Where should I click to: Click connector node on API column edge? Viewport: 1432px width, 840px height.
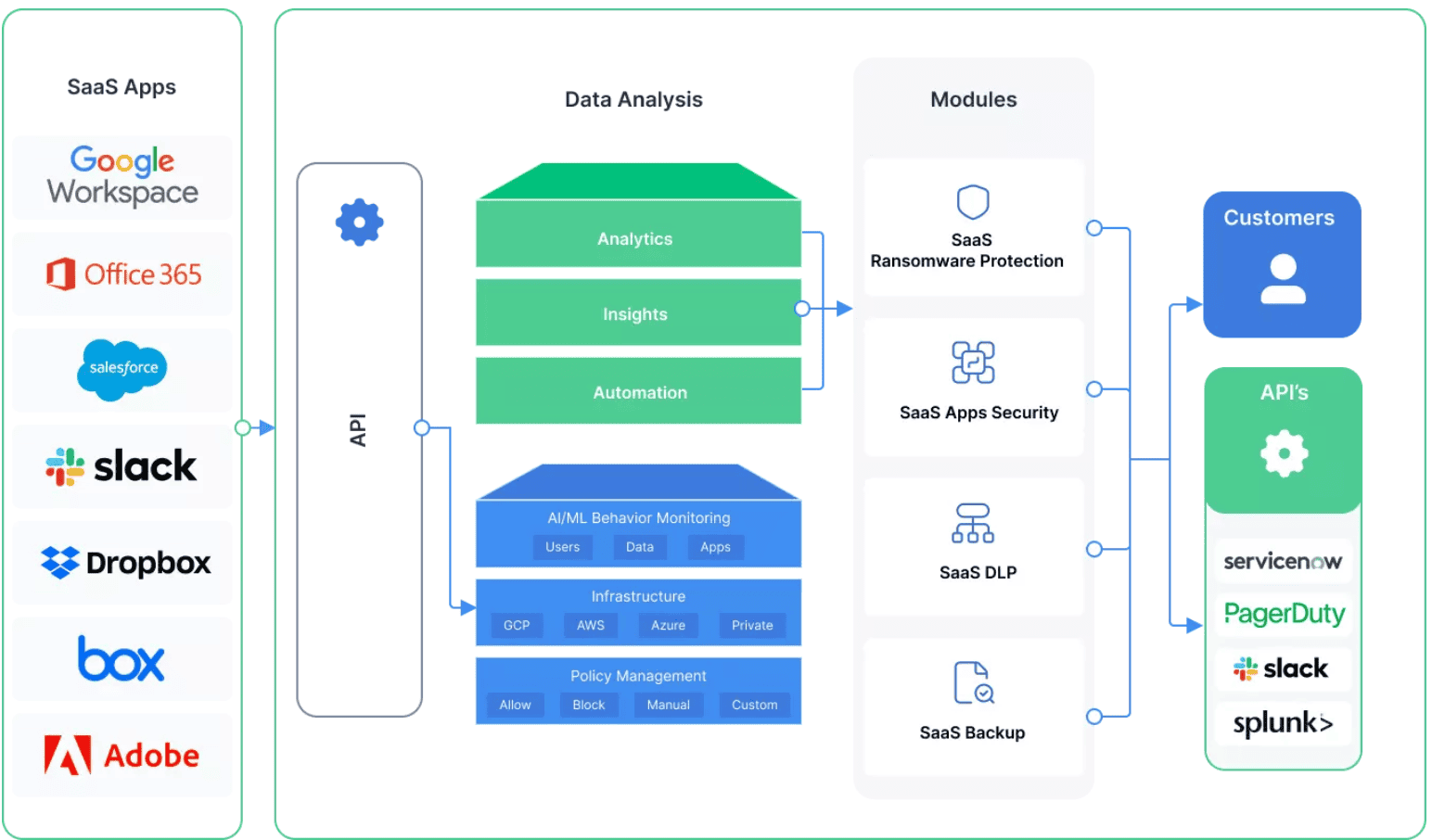[422, 427]
